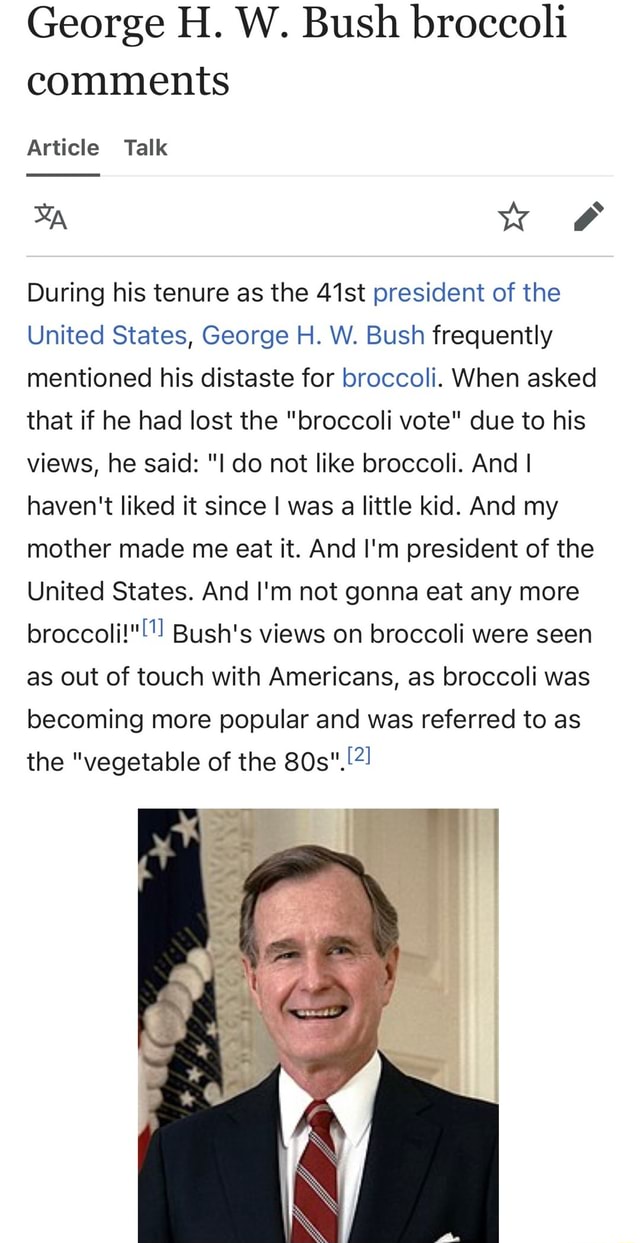The height and width of the screenshot is (1243, 640).
Task: Choose another language with the language icon
Action: (x=50, y=216)
